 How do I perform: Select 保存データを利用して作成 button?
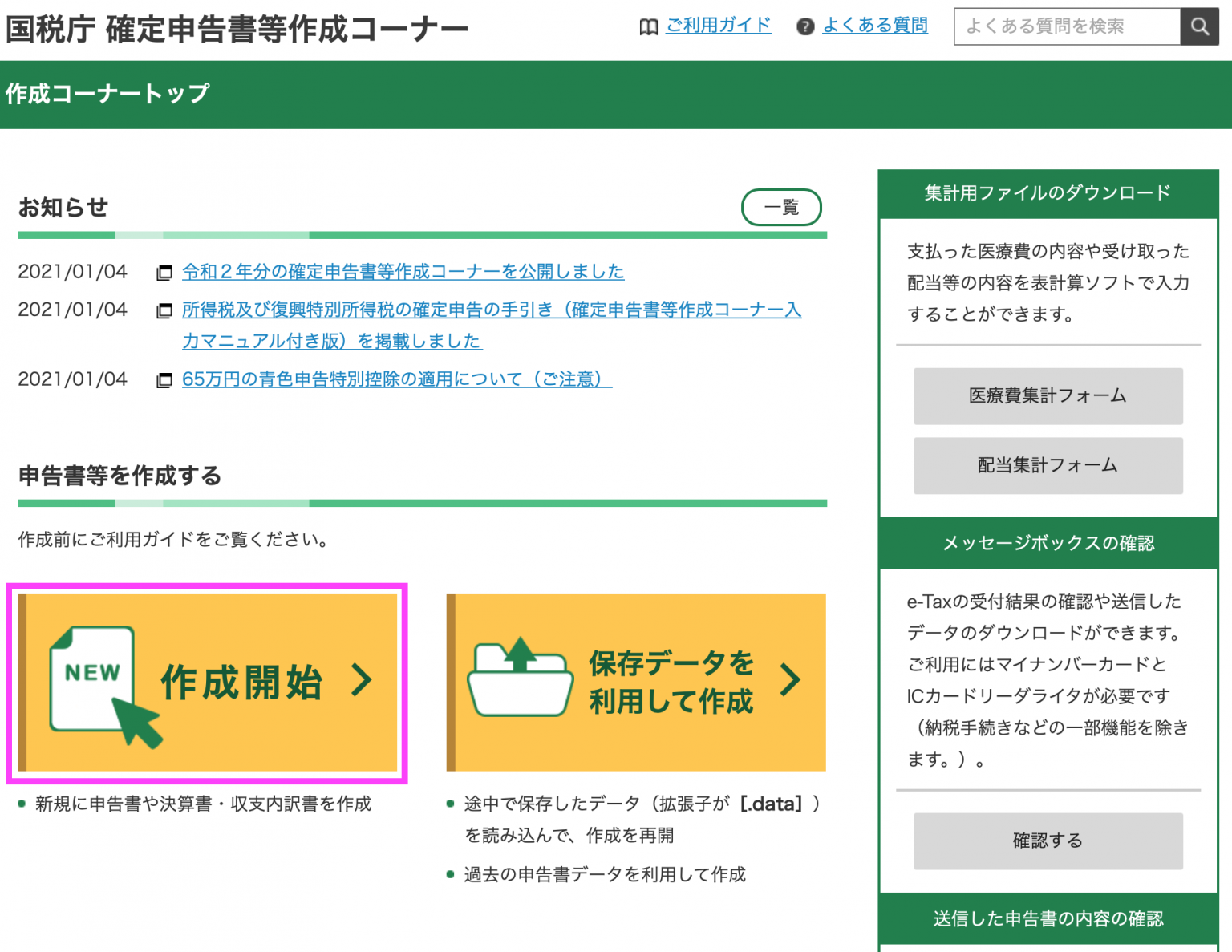[x=636, y=683]
